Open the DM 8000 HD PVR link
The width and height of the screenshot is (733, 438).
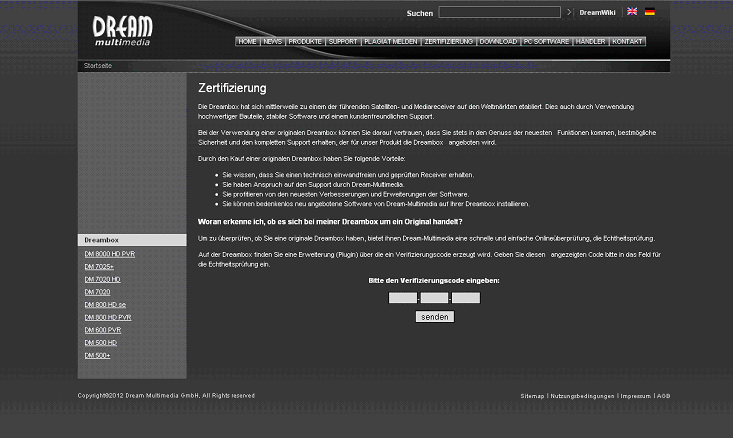pos(109,254)
